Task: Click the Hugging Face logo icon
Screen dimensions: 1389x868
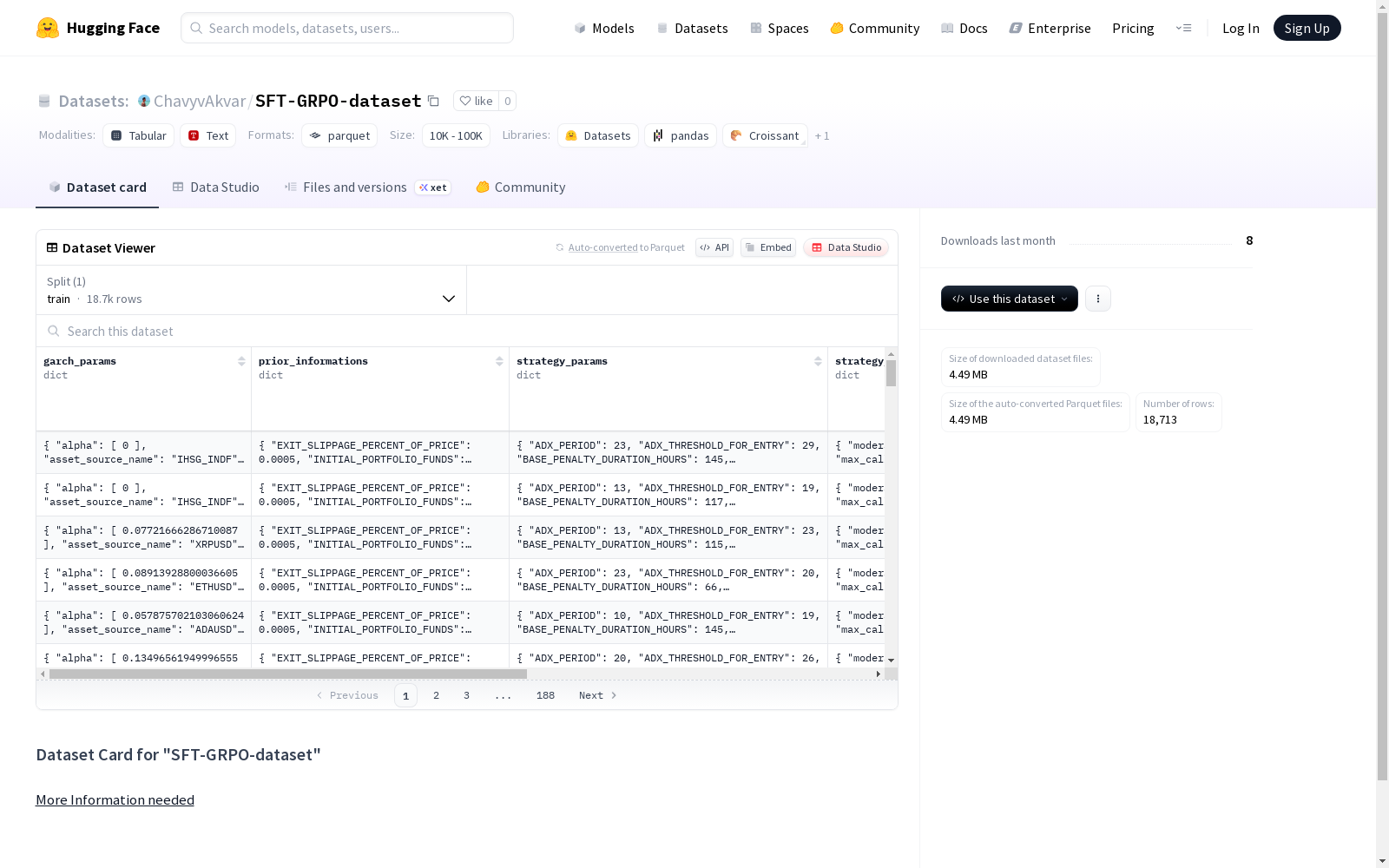Action: (x=48, y=28)
